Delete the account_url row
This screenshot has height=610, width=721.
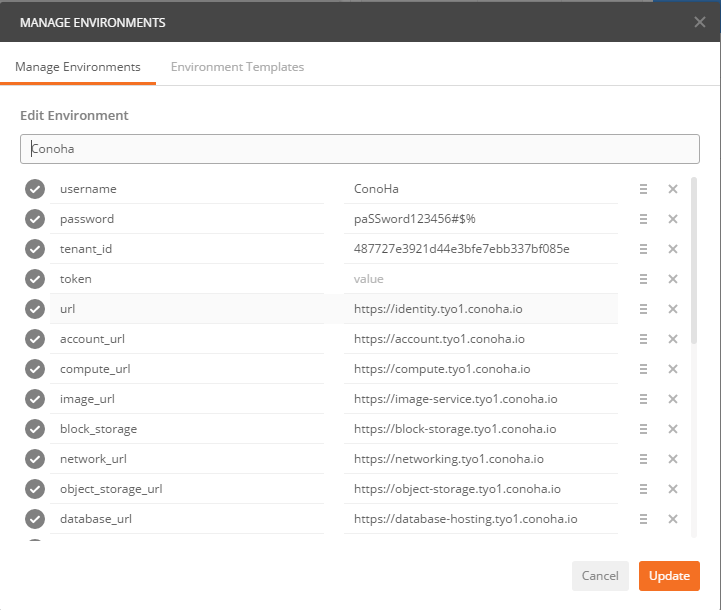[x=673, y=339]
